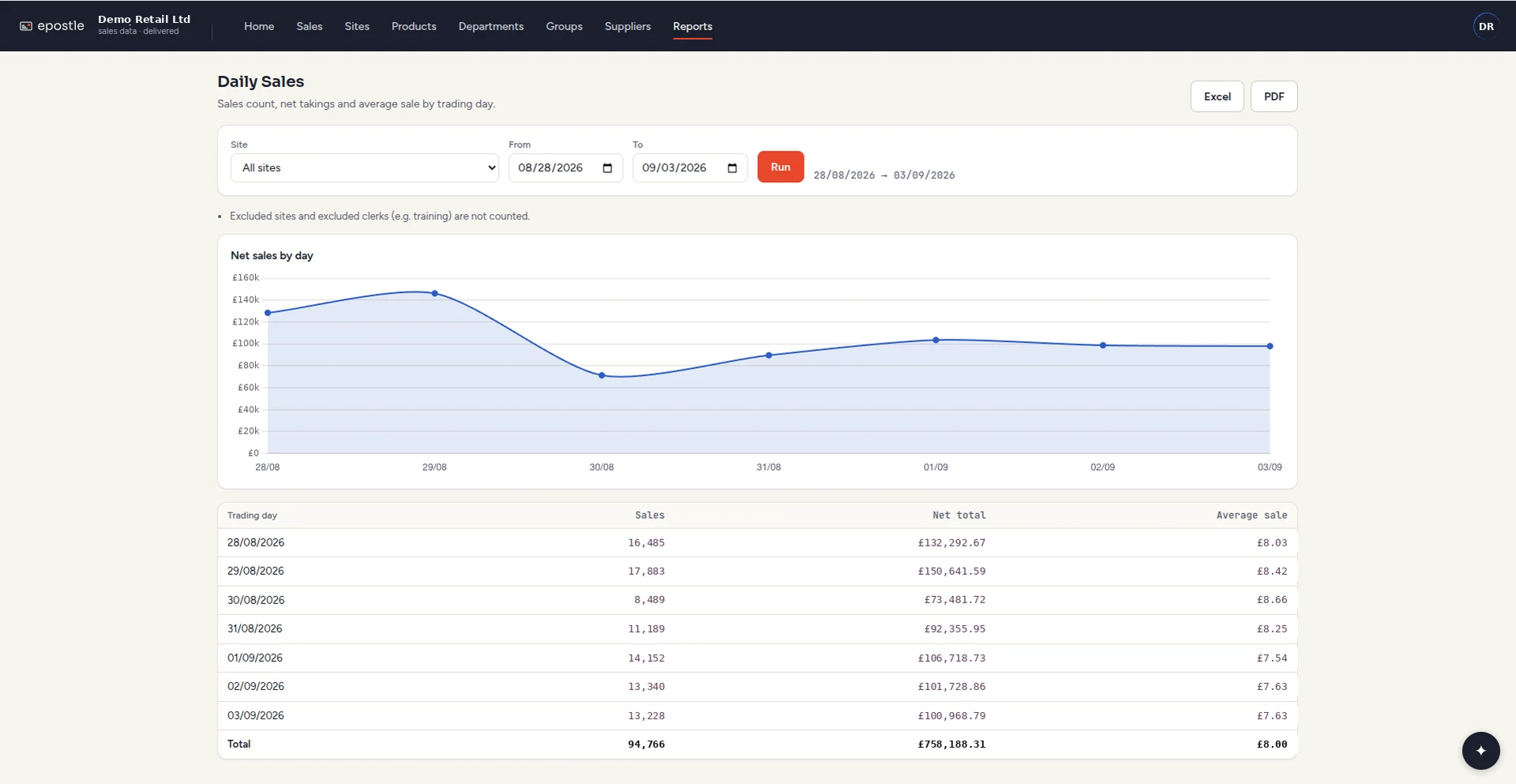This screenshot has width=1516, height=784.
Task: Click the Total row label
Action: click(x=238, y=744)
